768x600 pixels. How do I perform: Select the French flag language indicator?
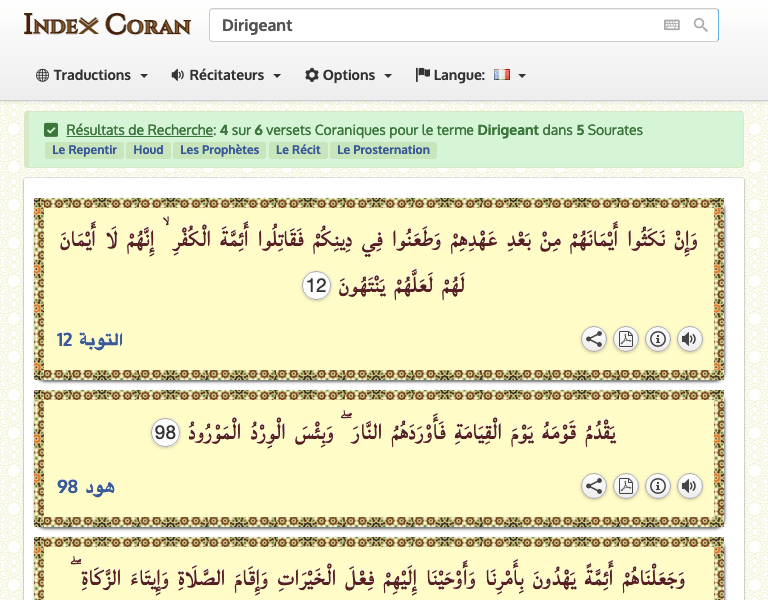pos(502,74)
